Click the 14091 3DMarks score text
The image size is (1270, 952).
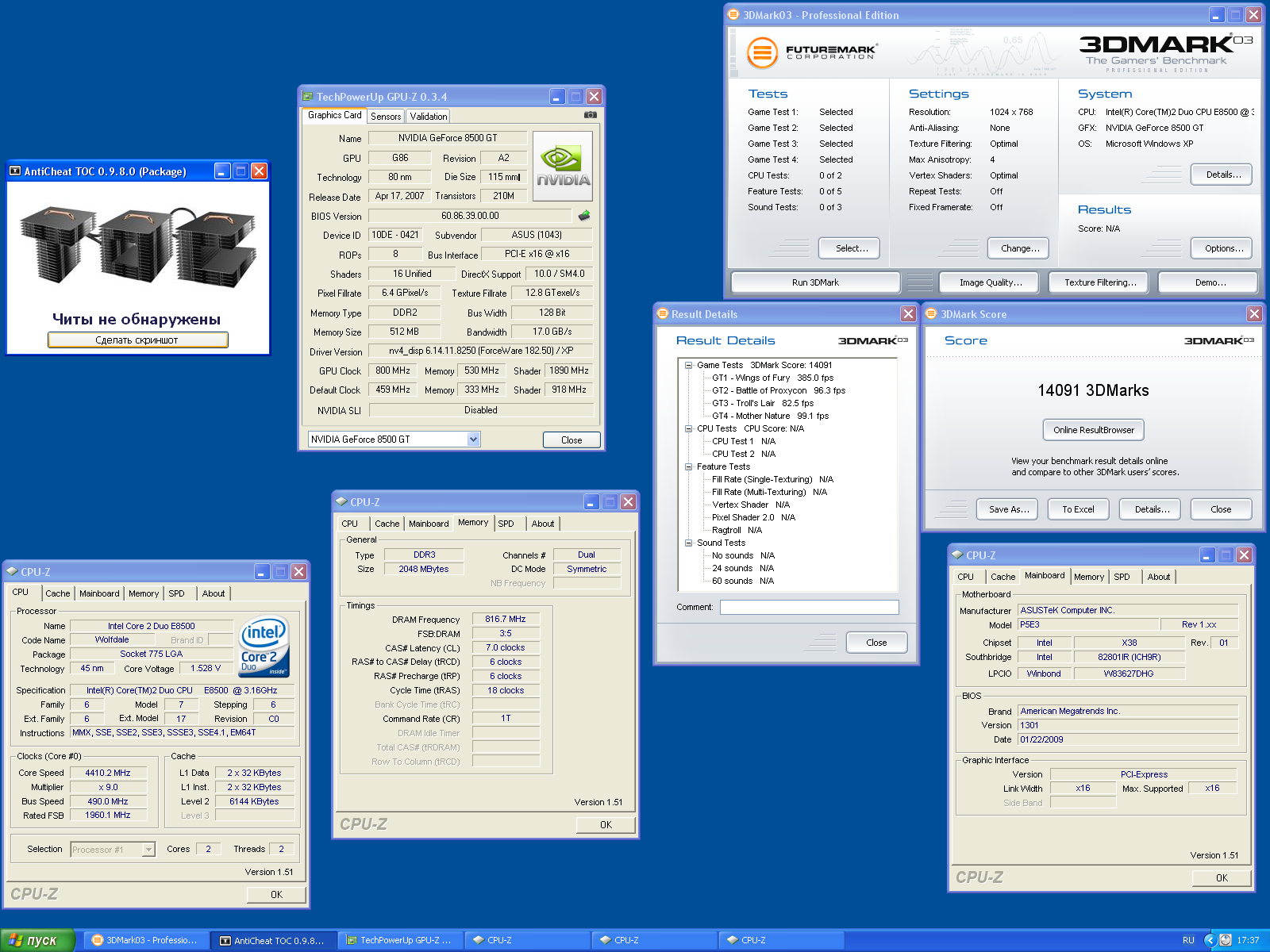[x=1093, y=390]
